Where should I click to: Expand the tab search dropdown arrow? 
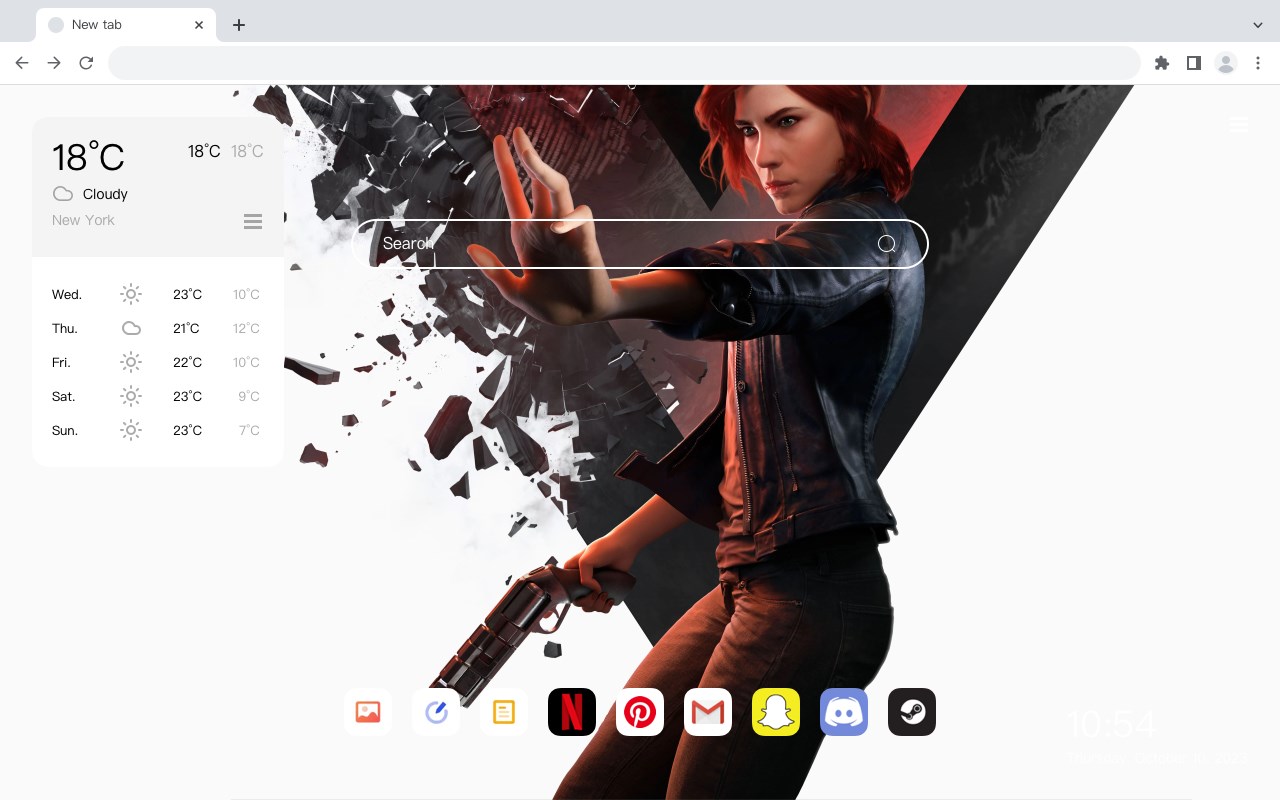click(1258, 25)
